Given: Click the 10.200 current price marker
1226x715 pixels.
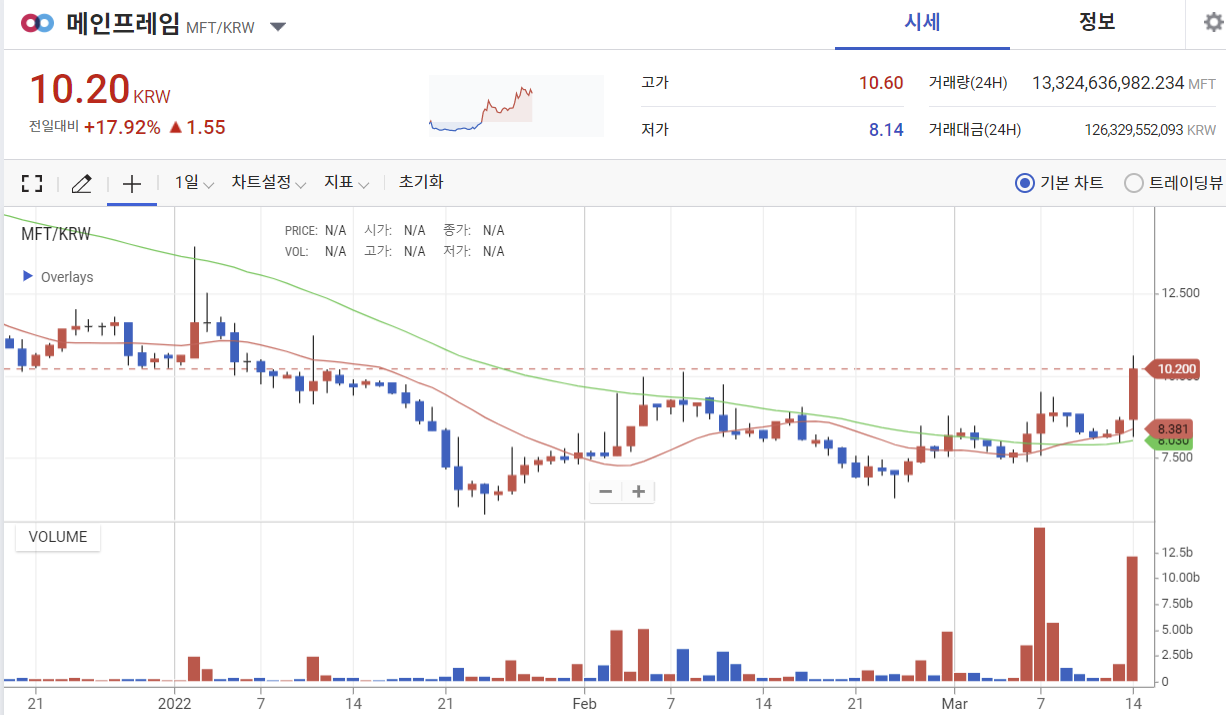Looking at the screenshot, I should point(1176,369).
